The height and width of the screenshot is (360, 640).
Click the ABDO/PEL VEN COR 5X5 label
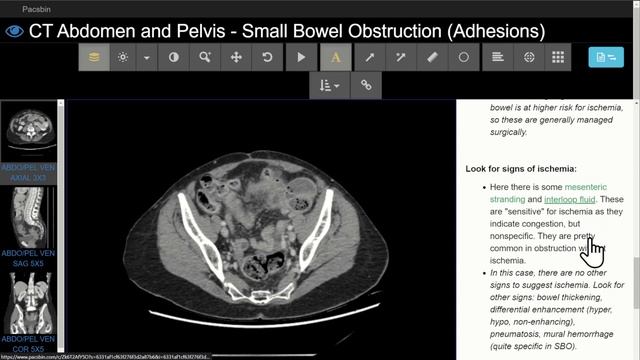[28, 344]
